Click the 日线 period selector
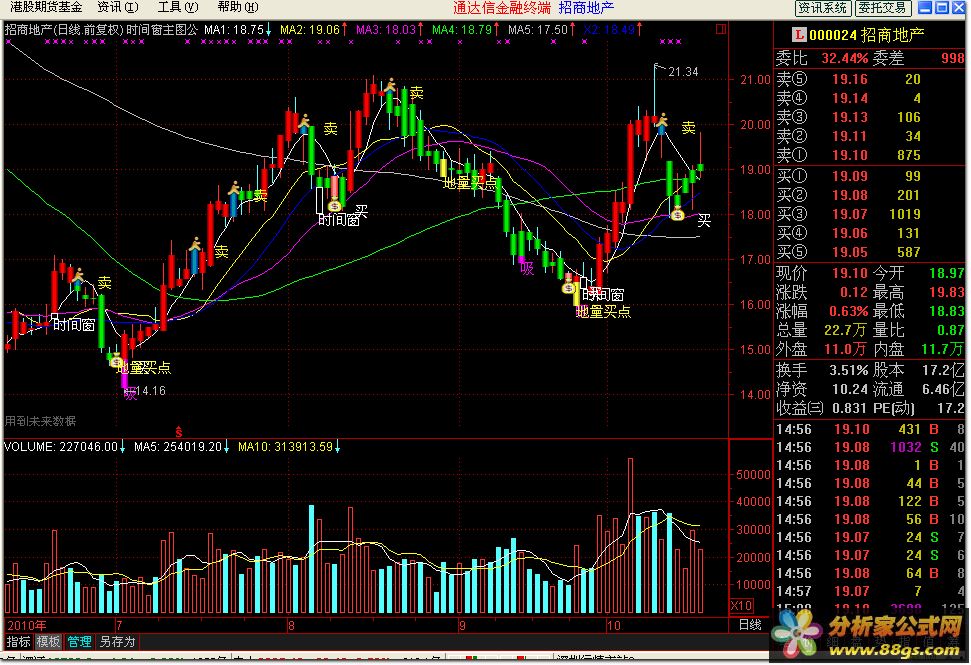This screenshot has width=971, height=665. (749, 625)
